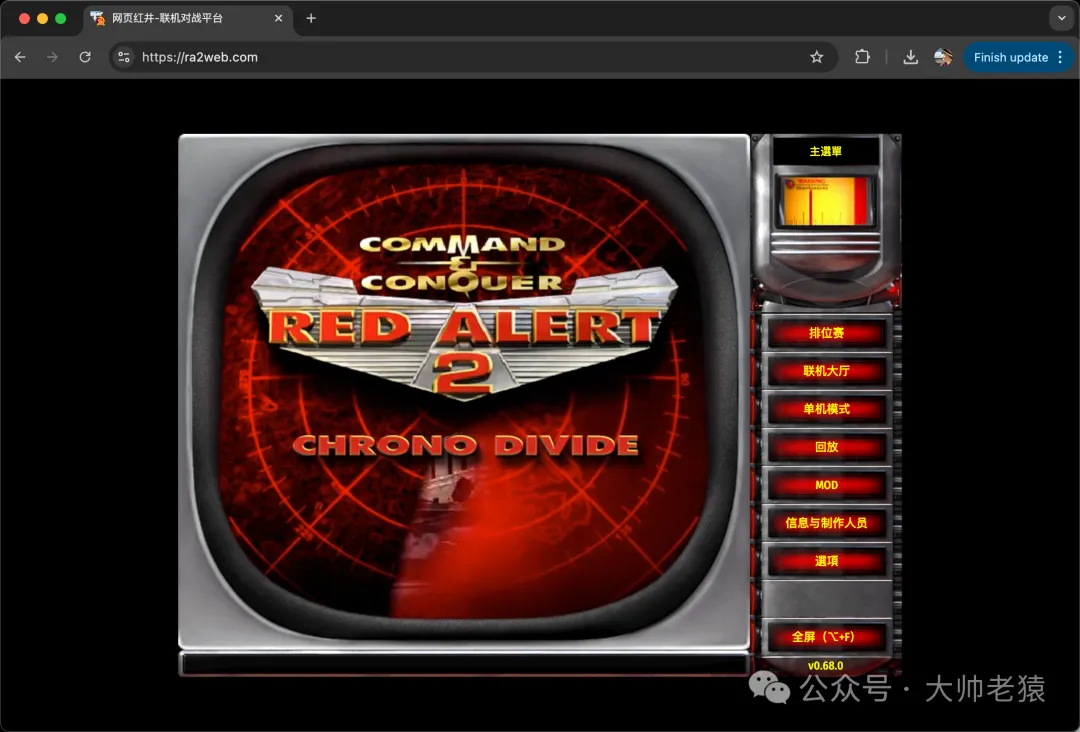Close the 网页红井-联机对战平台 tab
The image size is (1080, 732).
(x=278, y=19)
